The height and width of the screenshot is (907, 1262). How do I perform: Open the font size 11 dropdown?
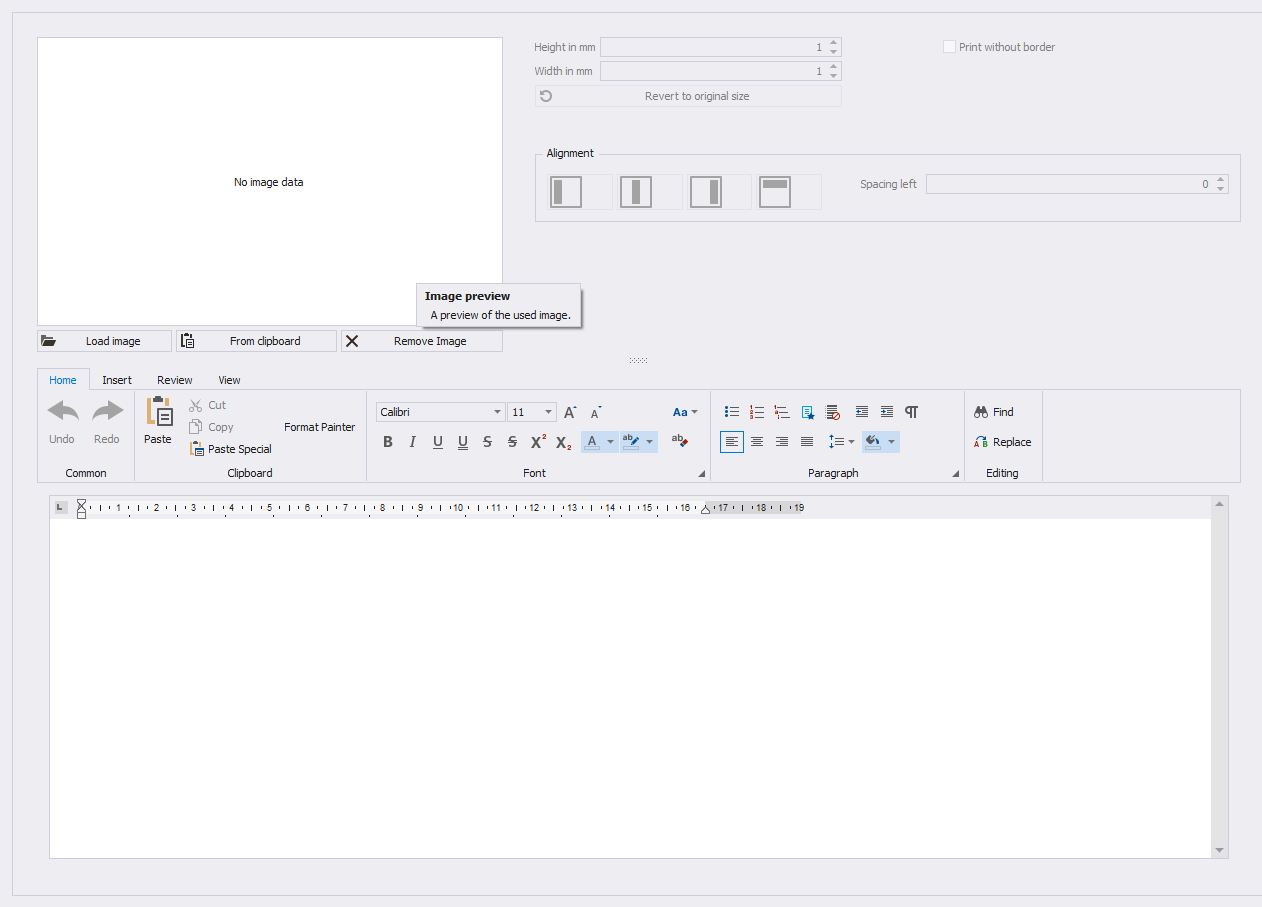(549, 412)
